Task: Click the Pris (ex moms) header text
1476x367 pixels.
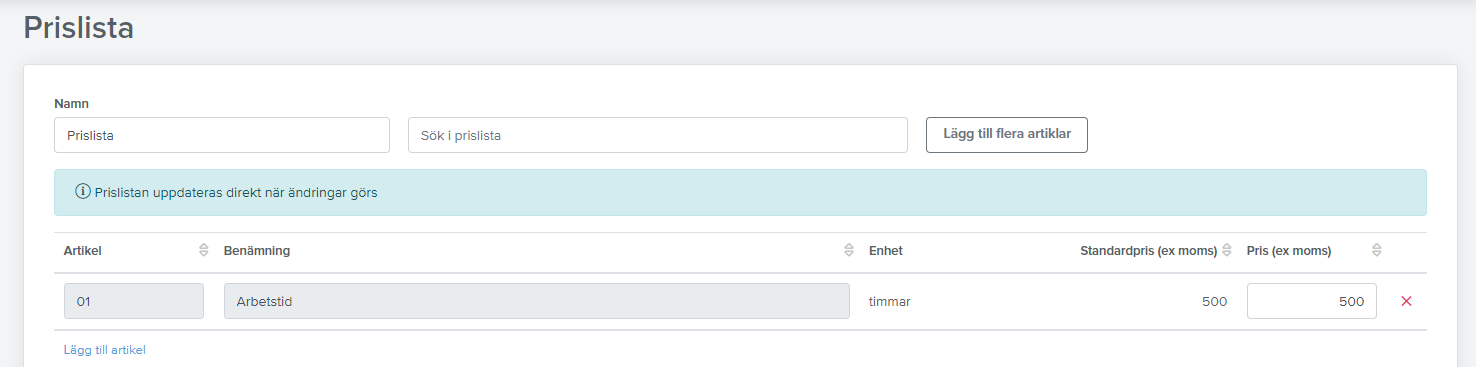Action: (x=1289, y=251)
